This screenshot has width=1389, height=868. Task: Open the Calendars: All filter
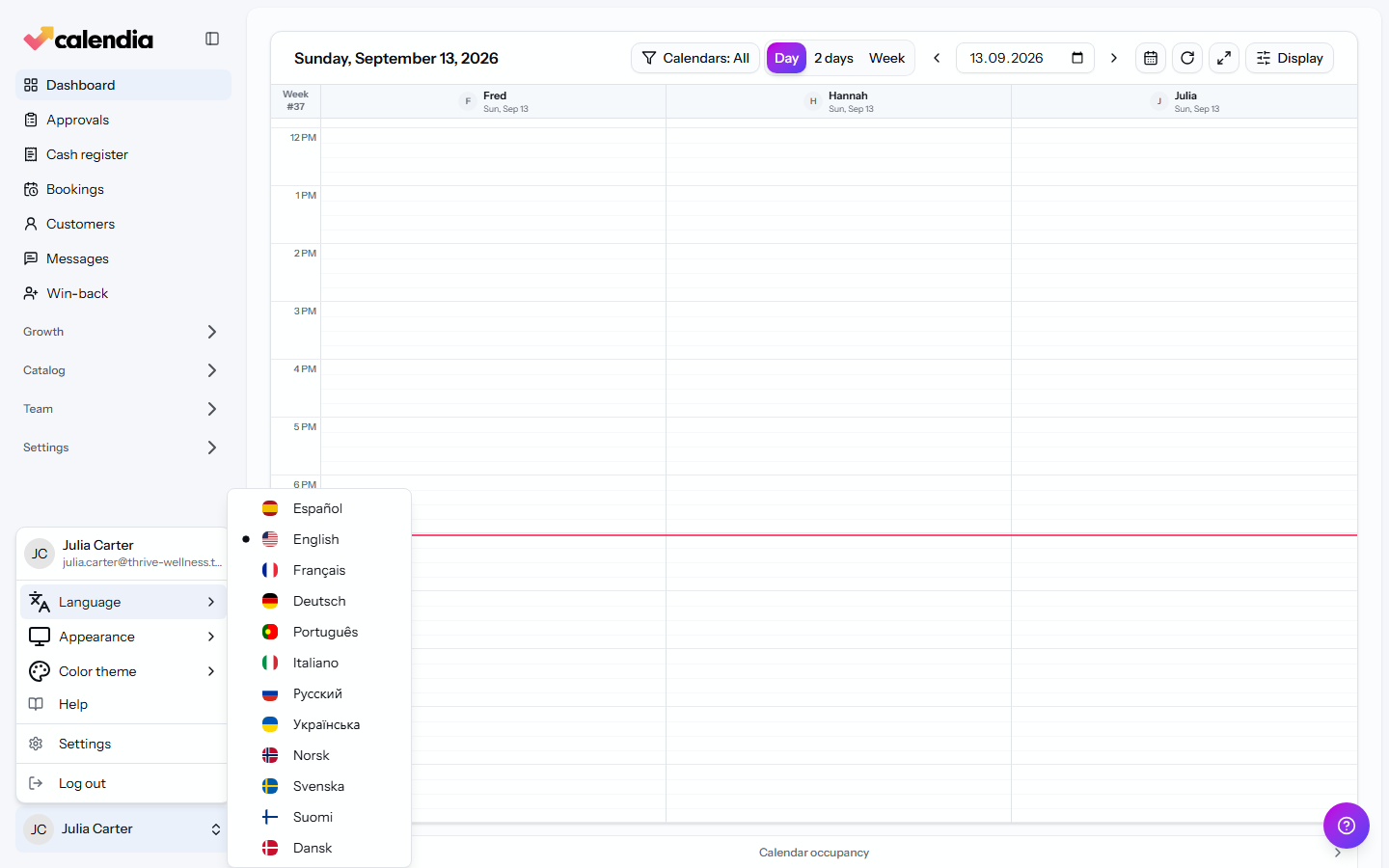tap(695, 58)
